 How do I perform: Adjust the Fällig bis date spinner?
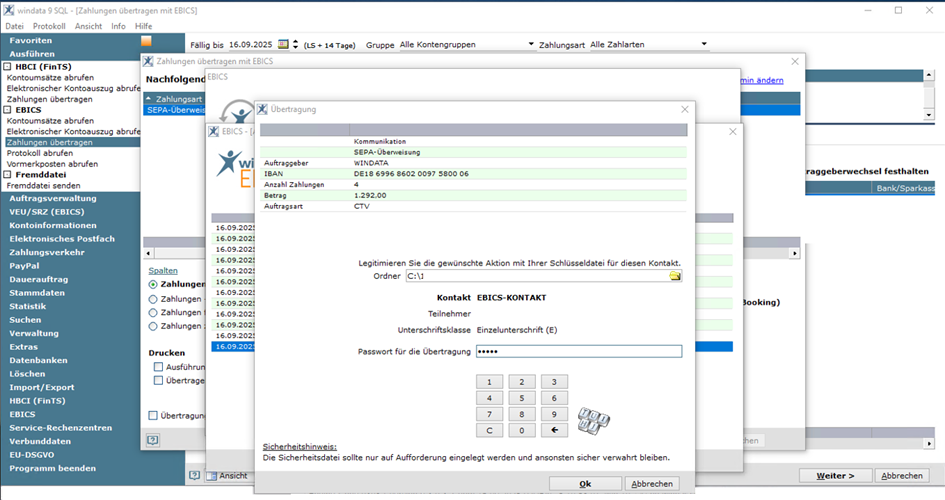[x=296, y=45]
